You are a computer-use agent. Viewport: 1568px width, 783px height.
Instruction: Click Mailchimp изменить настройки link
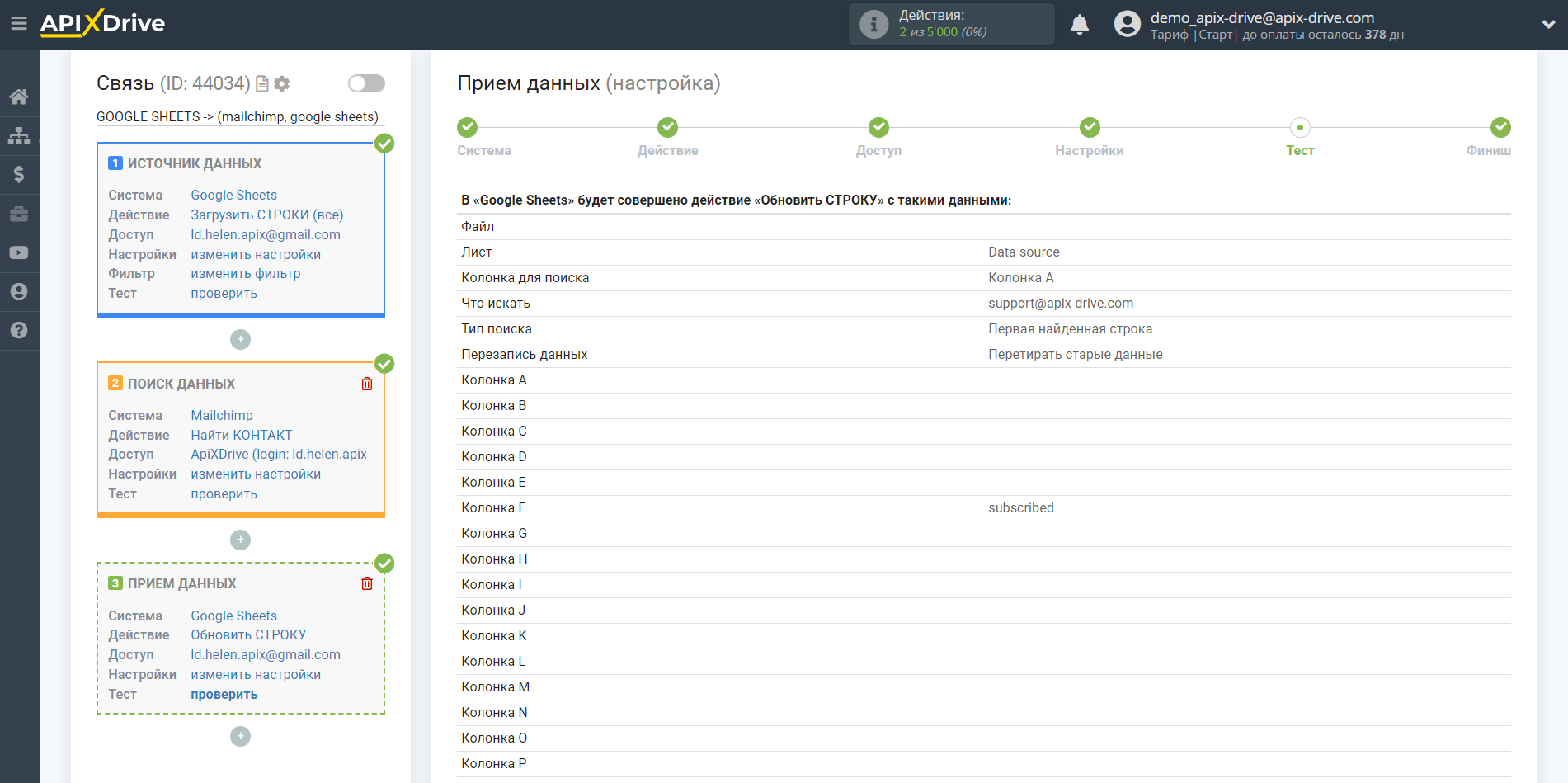coord(256,474)
